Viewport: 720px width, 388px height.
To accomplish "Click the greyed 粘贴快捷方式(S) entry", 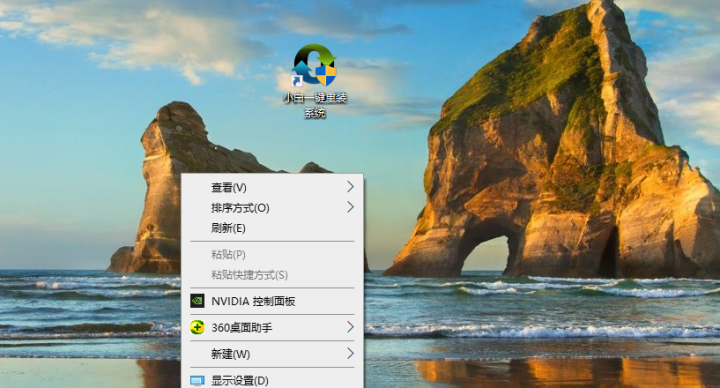I will [x=272, y=275].
